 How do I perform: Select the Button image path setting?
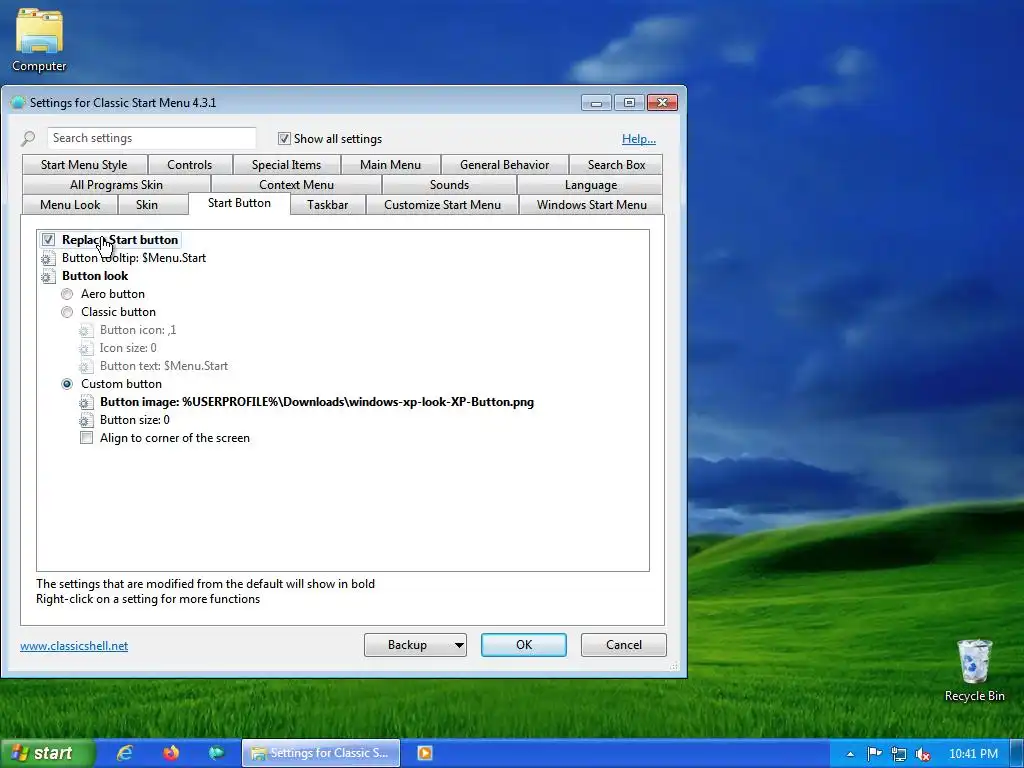(x=317, y=402)
